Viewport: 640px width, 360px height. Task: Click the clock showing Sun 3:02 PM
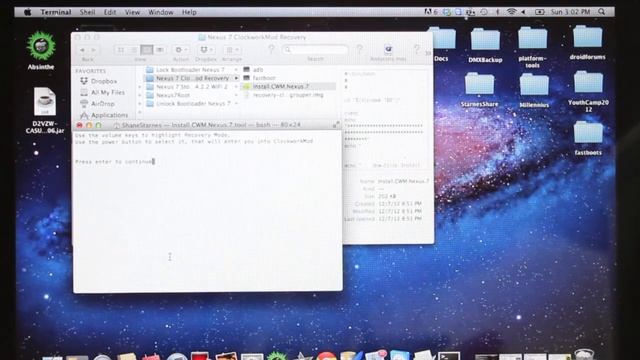coord(570,12)
